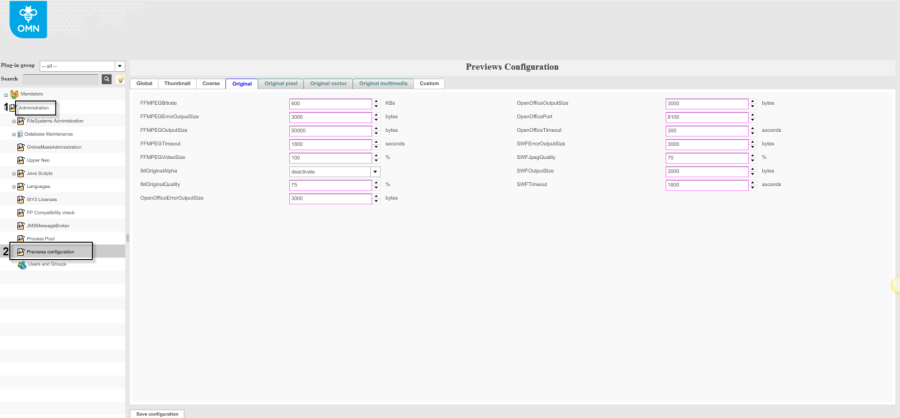Switch to the Global tab
Image resolution: width=900 pixels, height=418 pixels.
[144, 84]
